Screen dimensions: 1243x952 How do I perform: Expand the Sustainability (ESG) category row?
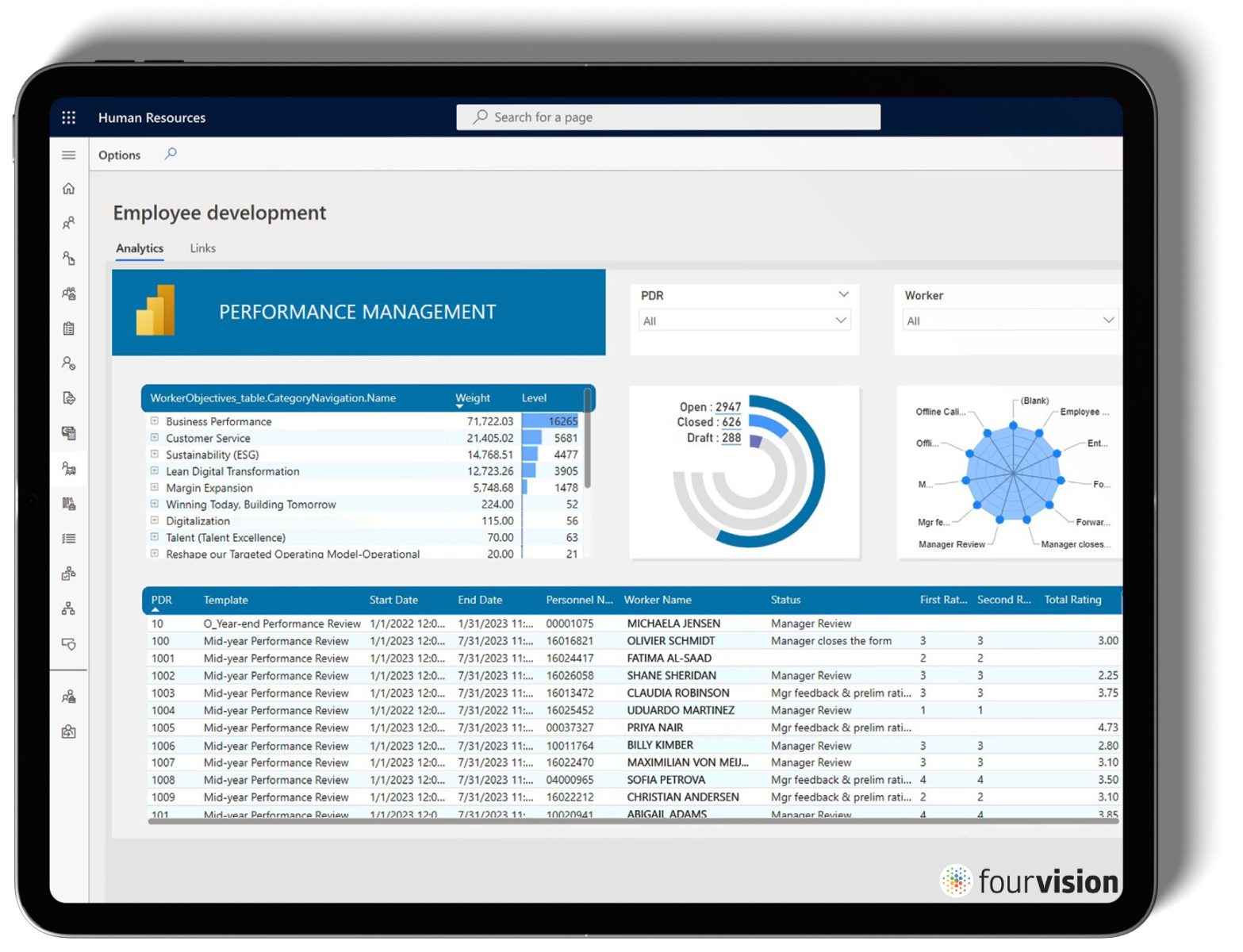[x=154, y=455]
